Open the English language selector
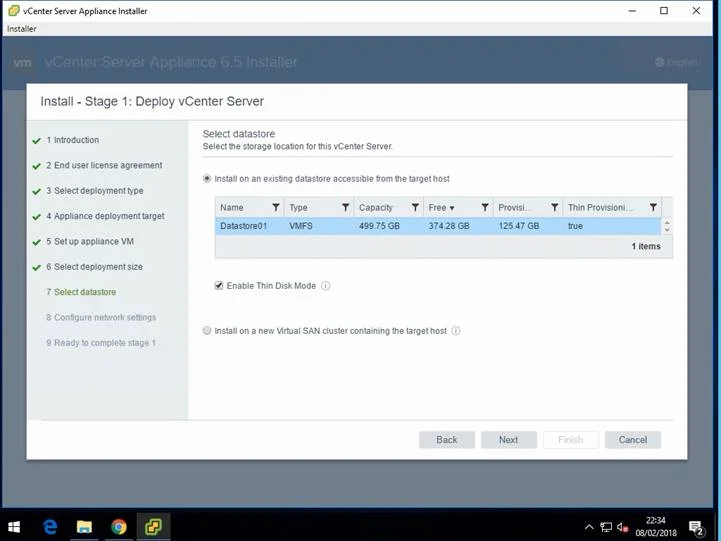The image size is (721, 541). point(676,62)
